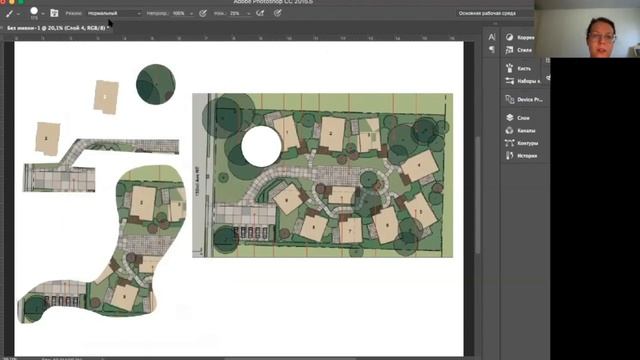Open the Контуры paths panel
640x360 pixels.
tap(522, 143)
